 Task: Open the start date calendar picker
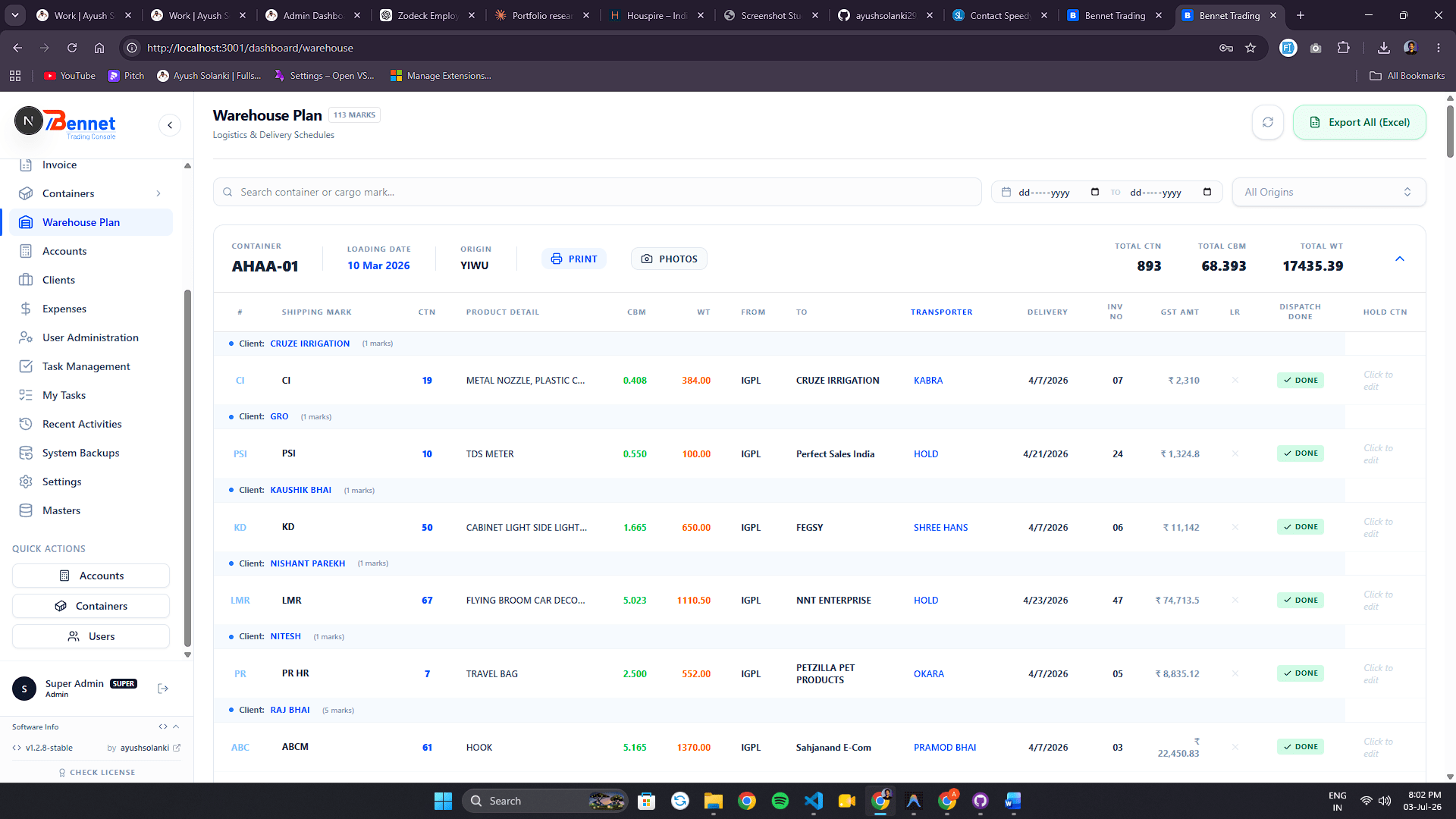click(x=1095, y=192)
